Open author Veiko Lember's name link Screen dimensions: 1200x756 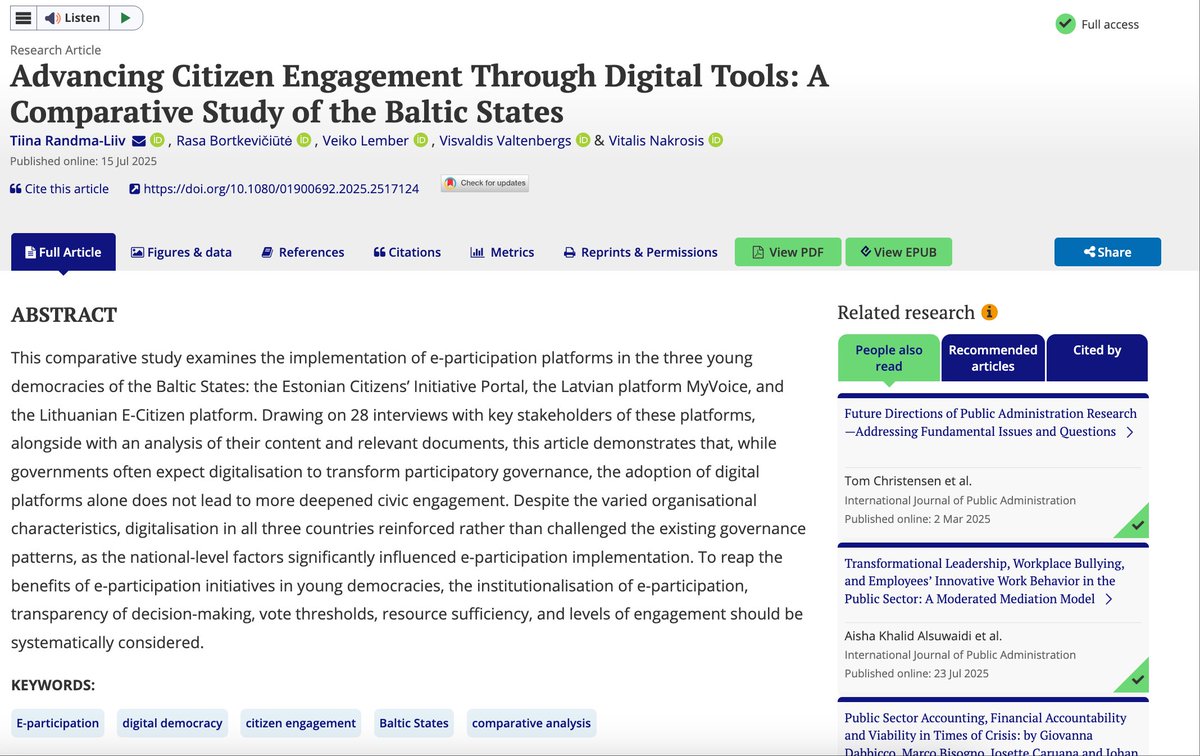[365, 141]
